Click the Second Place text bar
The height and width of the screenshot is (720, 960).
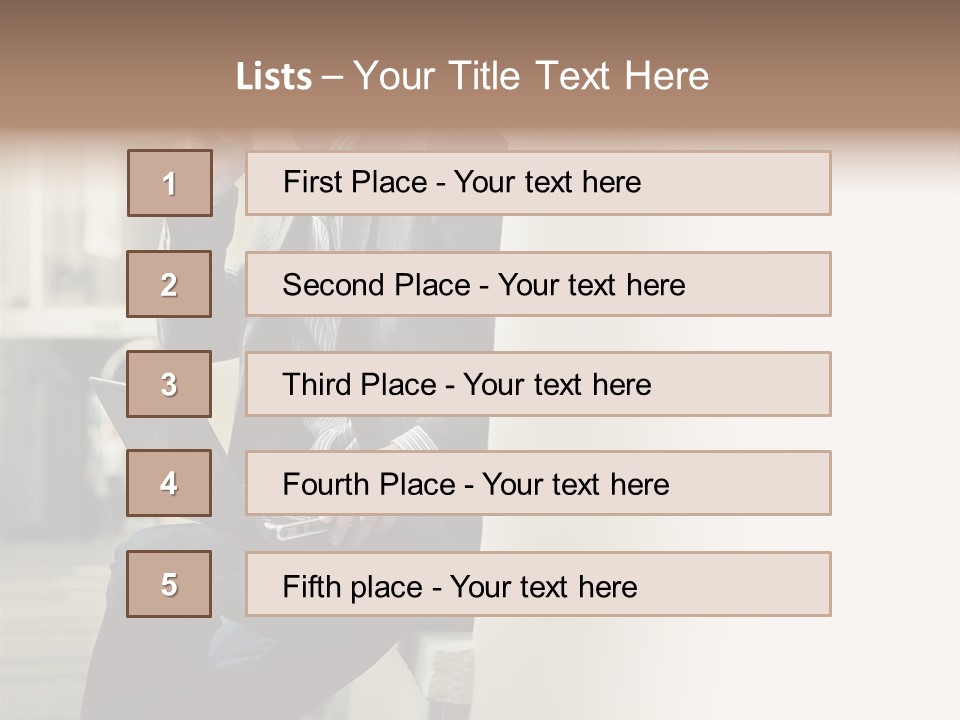pos(538,284)
